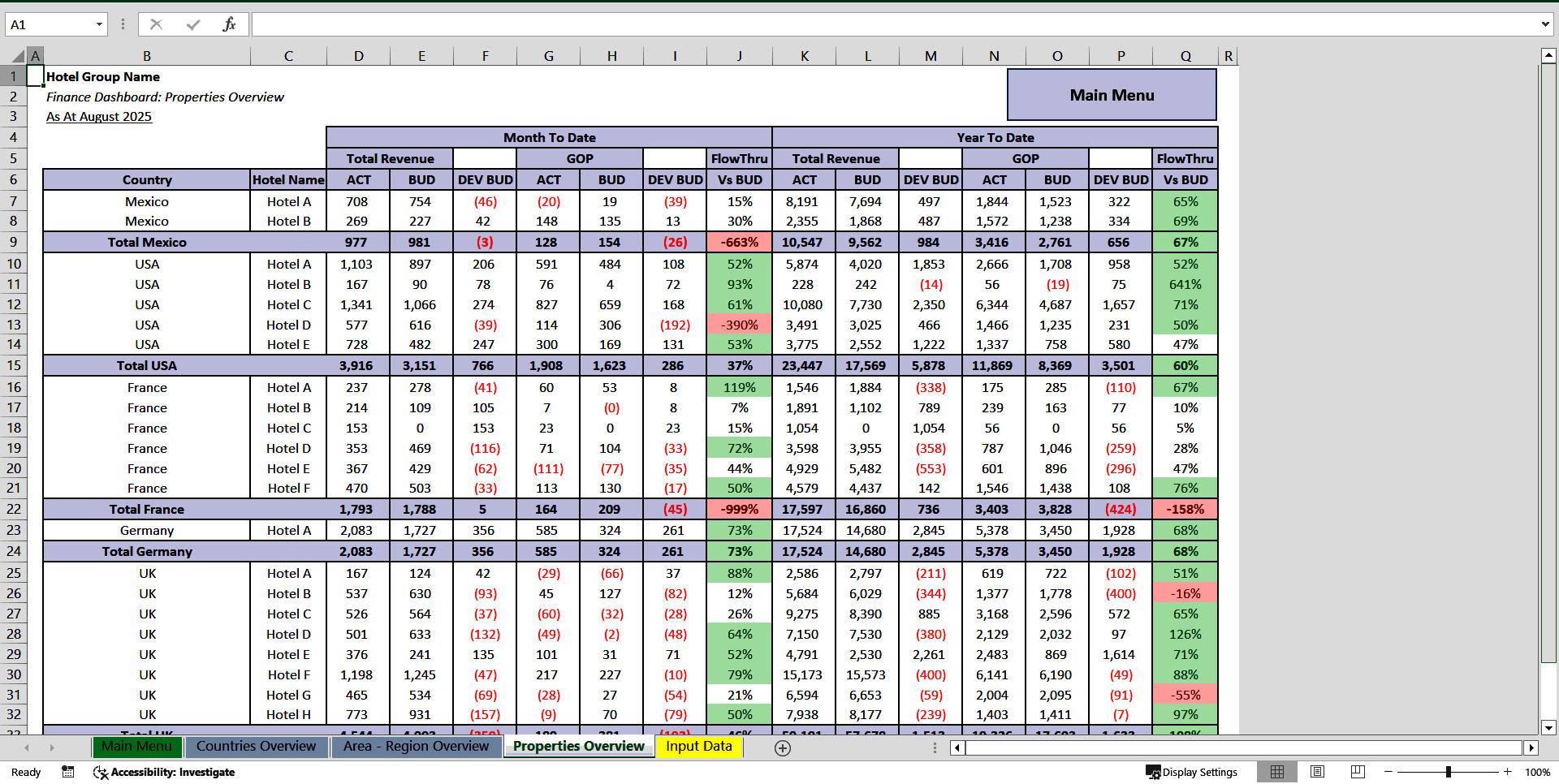
Task: Click the 100% zoom level
Action: pyautogui.click(x=1537, y=772)
